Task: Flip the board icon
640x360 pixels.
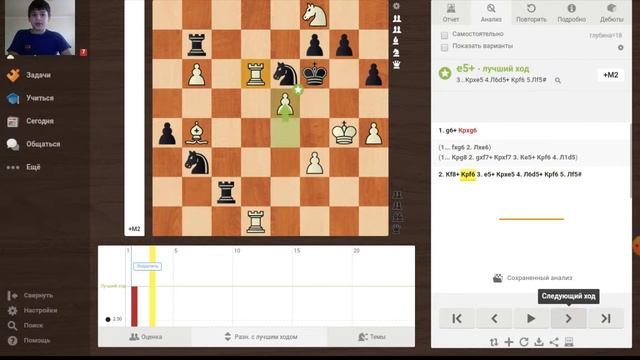Action: coord(494,342)
